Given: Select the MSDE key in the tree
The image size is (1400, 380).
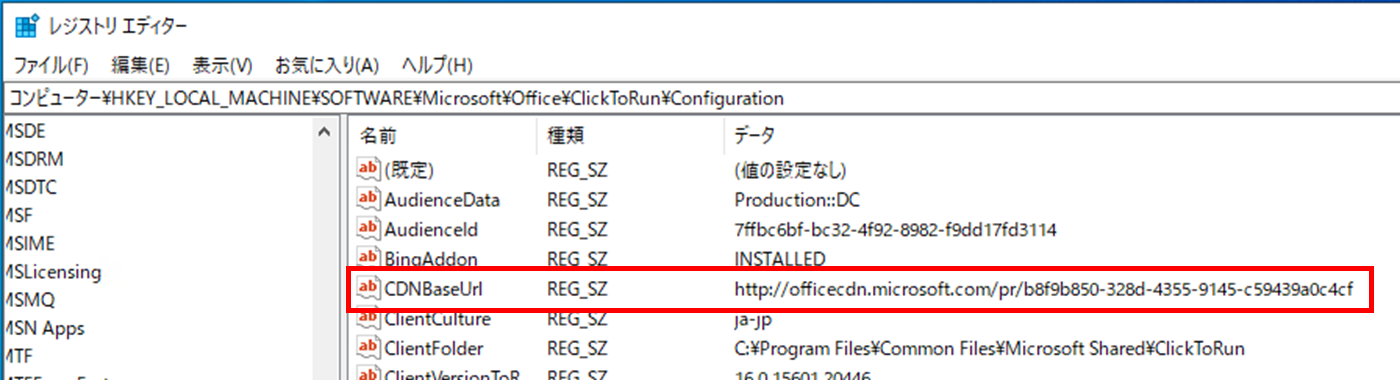Looking at the screenshot, I should pyautogui.click(x=25, y=131).
